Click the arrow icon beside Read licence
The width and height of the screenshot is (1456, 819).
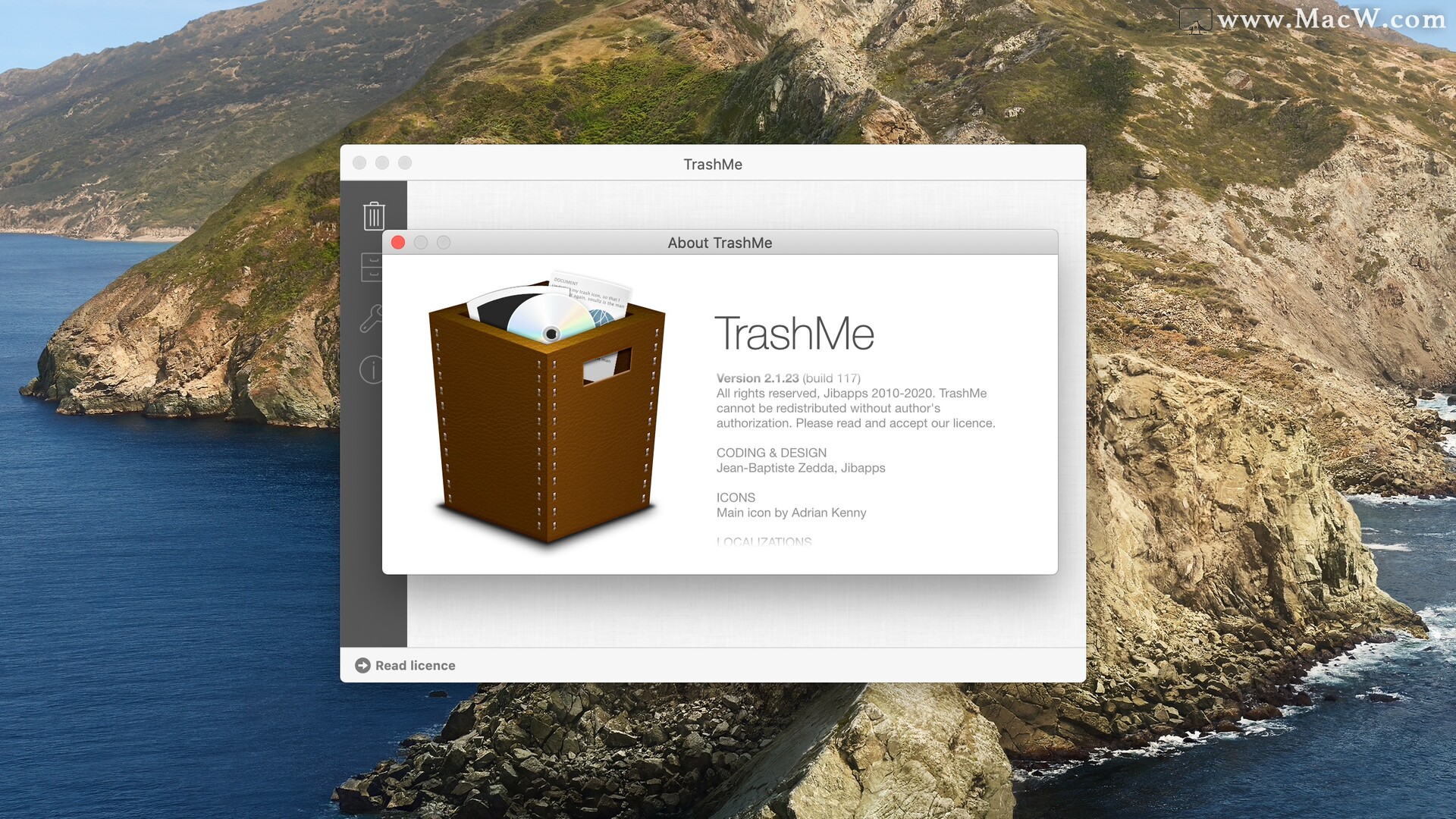[362, 665]
